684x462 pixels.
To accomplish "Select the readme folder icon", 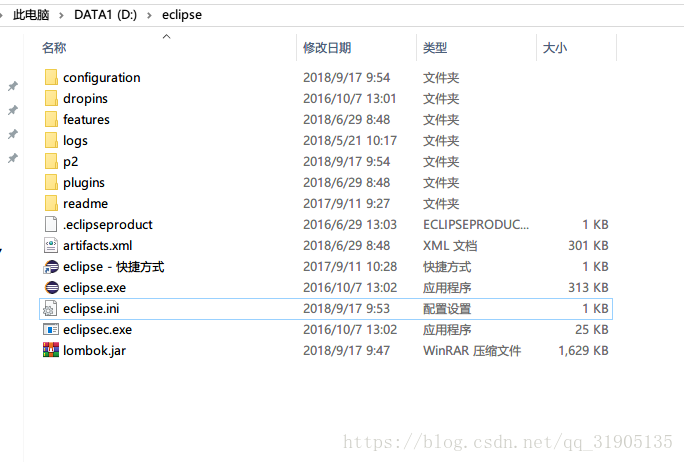I will point(51,203).
